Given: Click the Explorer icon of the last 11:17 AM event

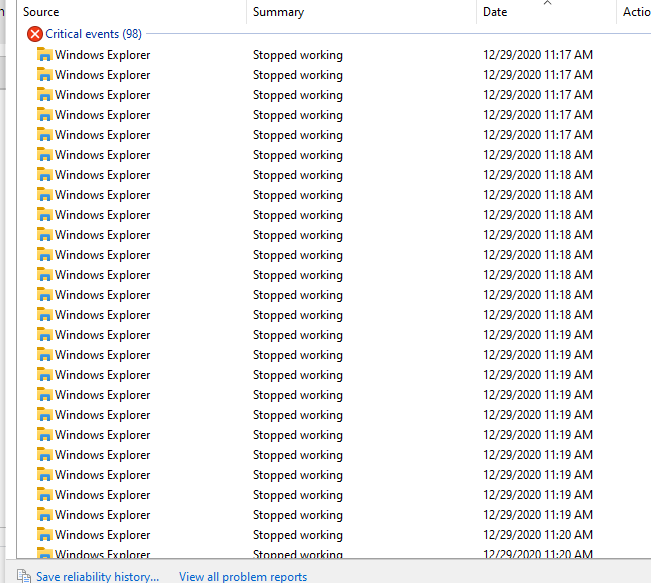Looking at the screenshot, I should point(44,135).
